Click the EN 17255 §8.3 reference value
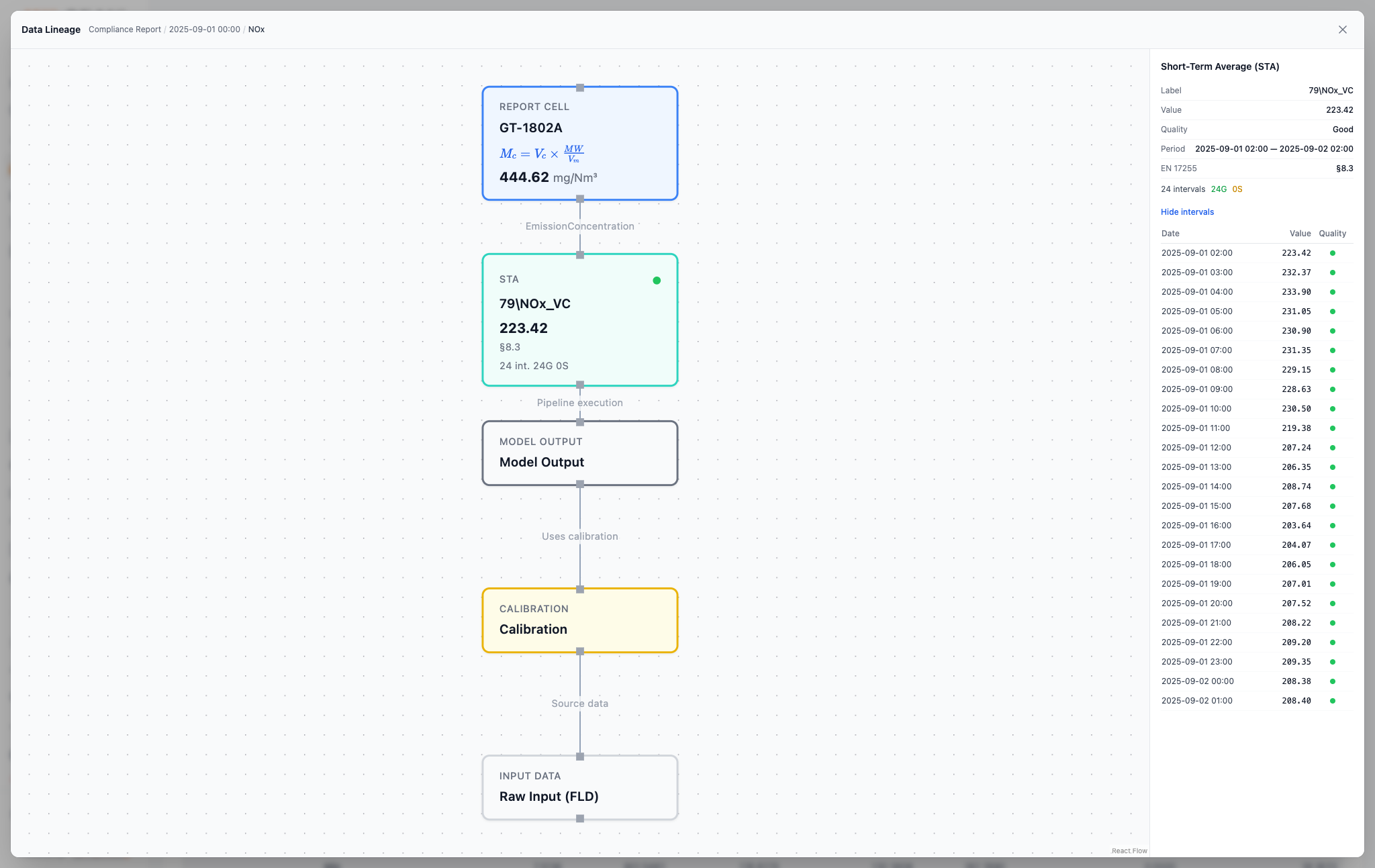This screenshot has width=1375, height=868. 1344,168
